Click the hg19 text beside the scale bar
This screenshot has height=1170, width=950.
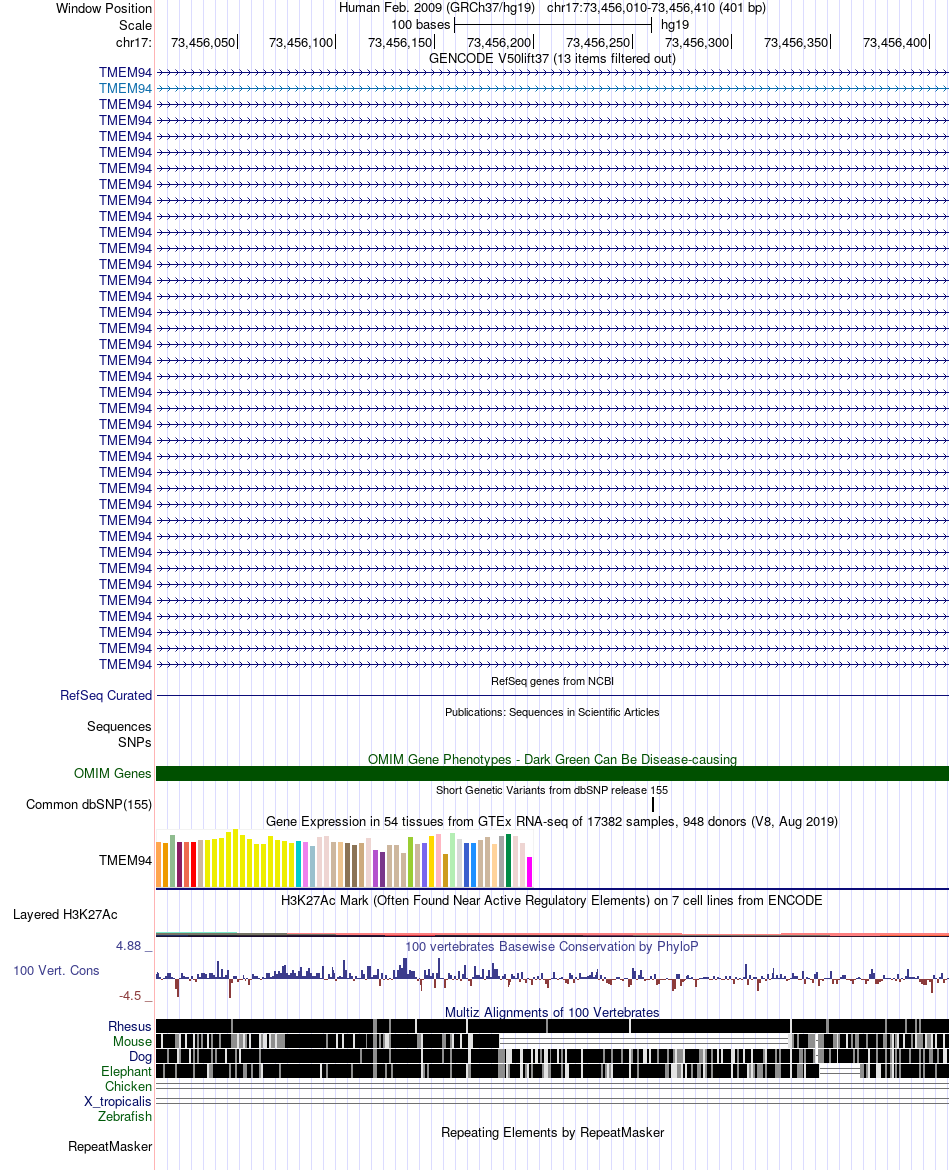click(675, 25)
